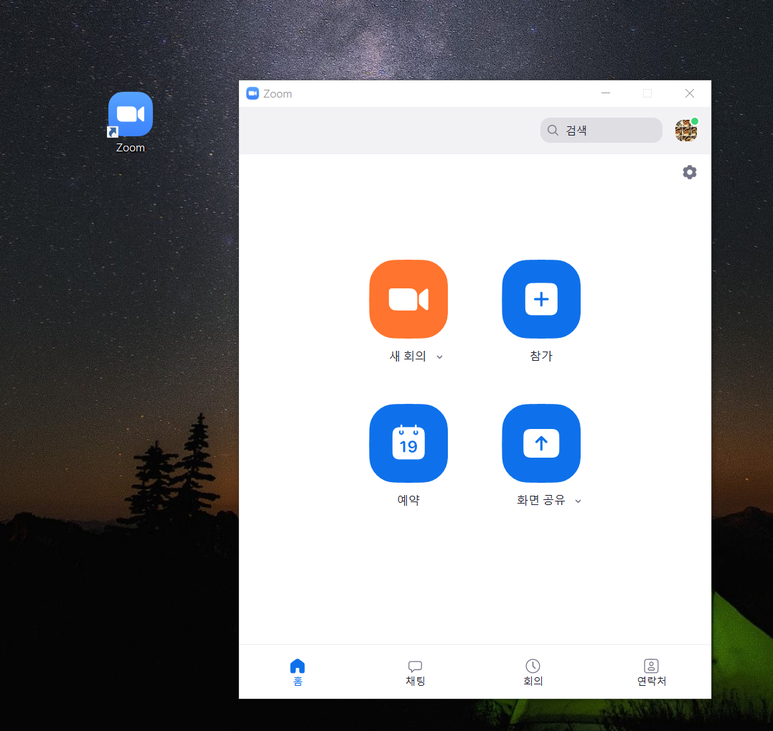Switch to the 채팅 (Chat) tab
Image resolution: width=773 pixels, height=731 pixels.
415,672
